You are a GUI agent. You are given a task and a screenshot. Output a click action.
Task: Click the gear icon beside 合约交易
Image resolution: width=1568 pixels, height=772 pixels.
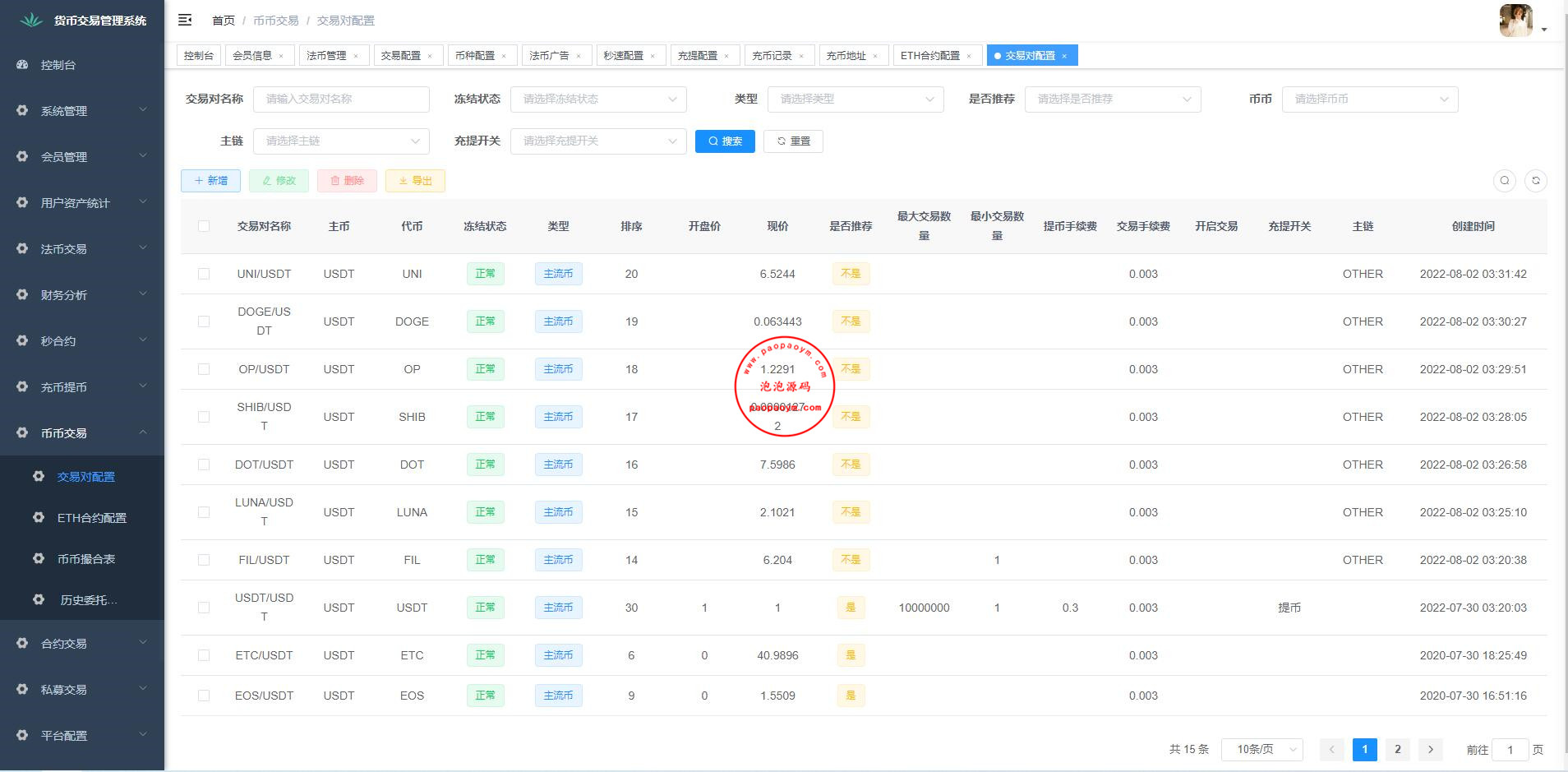[22, 644]
